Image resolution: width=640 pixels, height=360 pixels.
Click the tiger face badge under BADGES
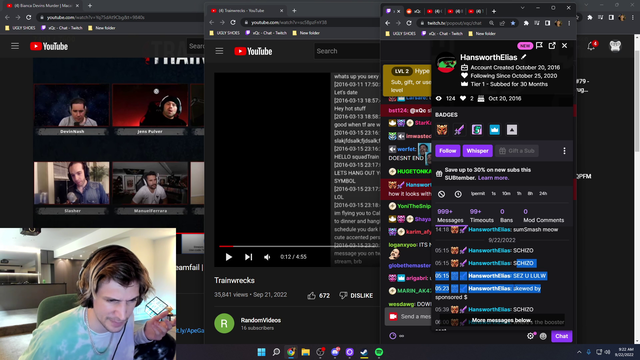(x=442, y=130)
